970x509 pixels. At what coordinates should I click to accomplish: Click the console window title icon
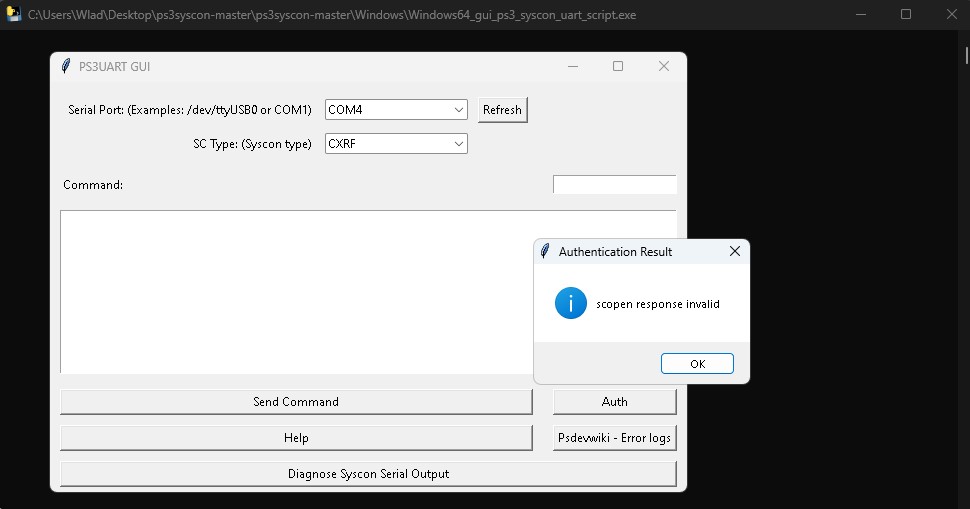coord(14,14)
